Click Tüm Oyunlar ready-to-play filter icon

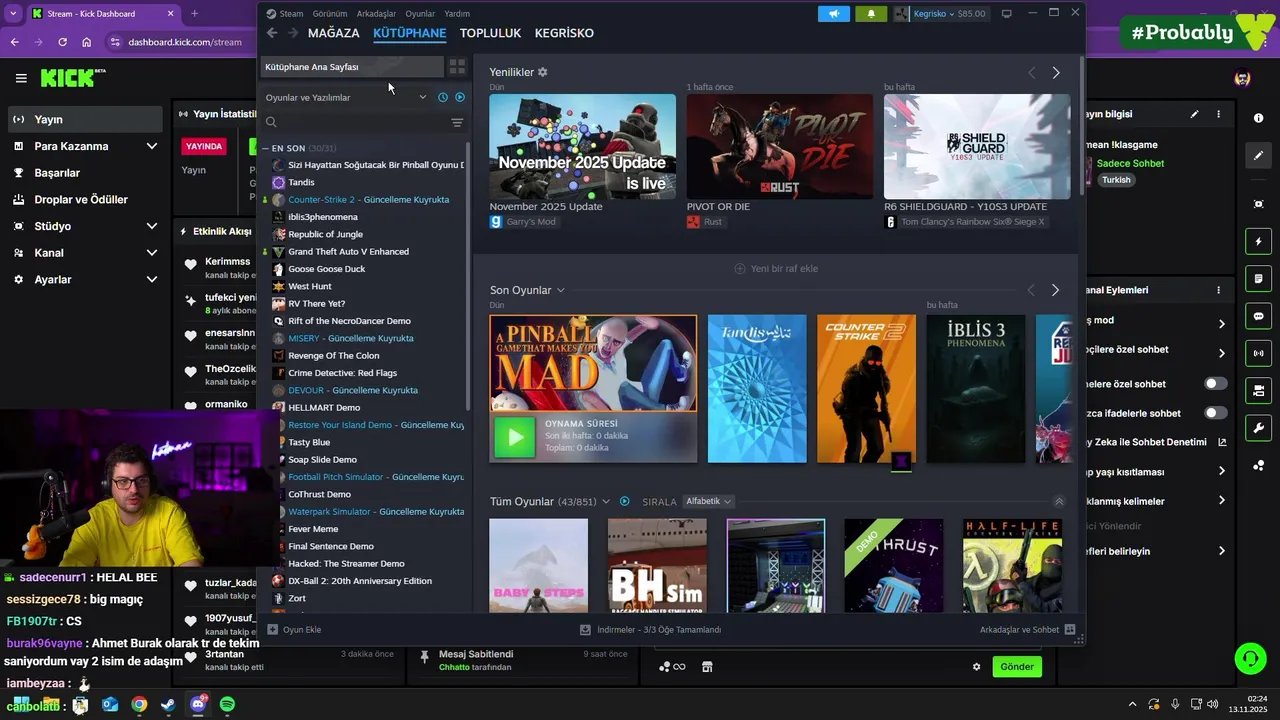point(625,501)
